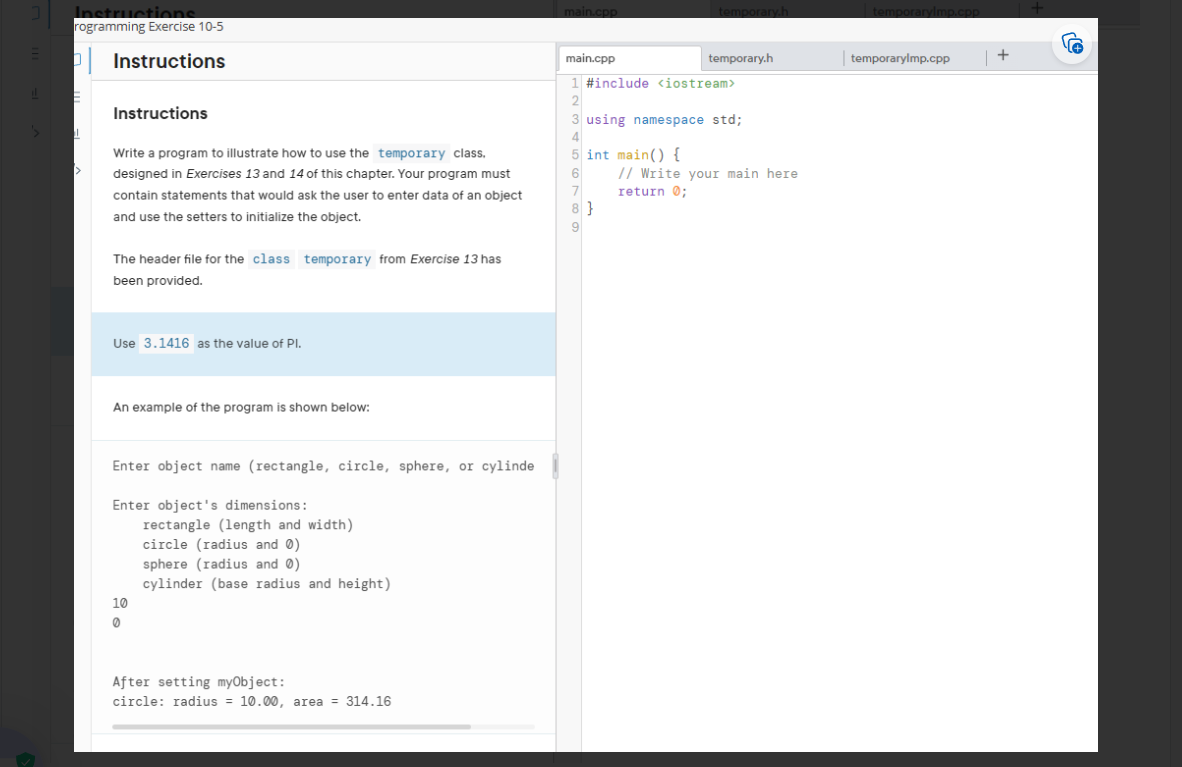Click the inline code 'temporary' before 'from Exercise 13'

pos(337,259)
